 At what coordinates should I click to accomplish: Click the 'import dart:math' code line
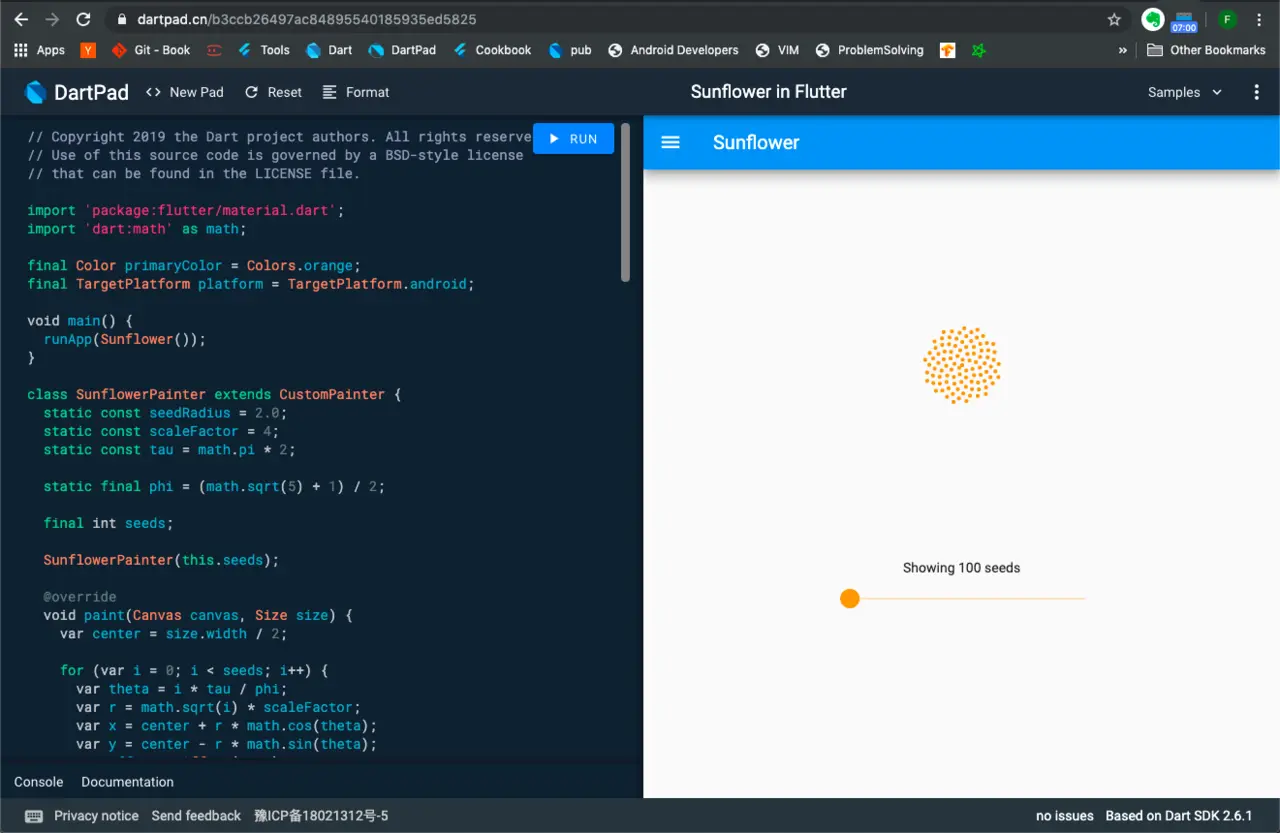point(137,229)
